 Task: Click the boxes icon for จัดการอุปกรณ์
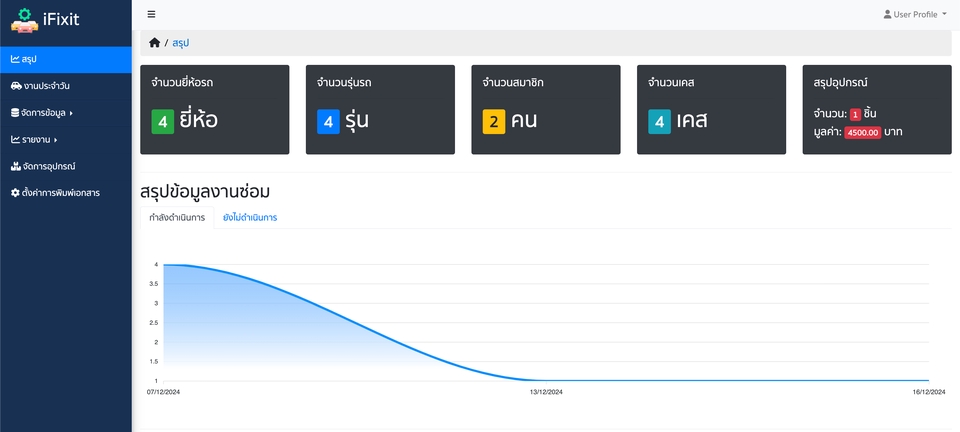click(x=15, y=166)
